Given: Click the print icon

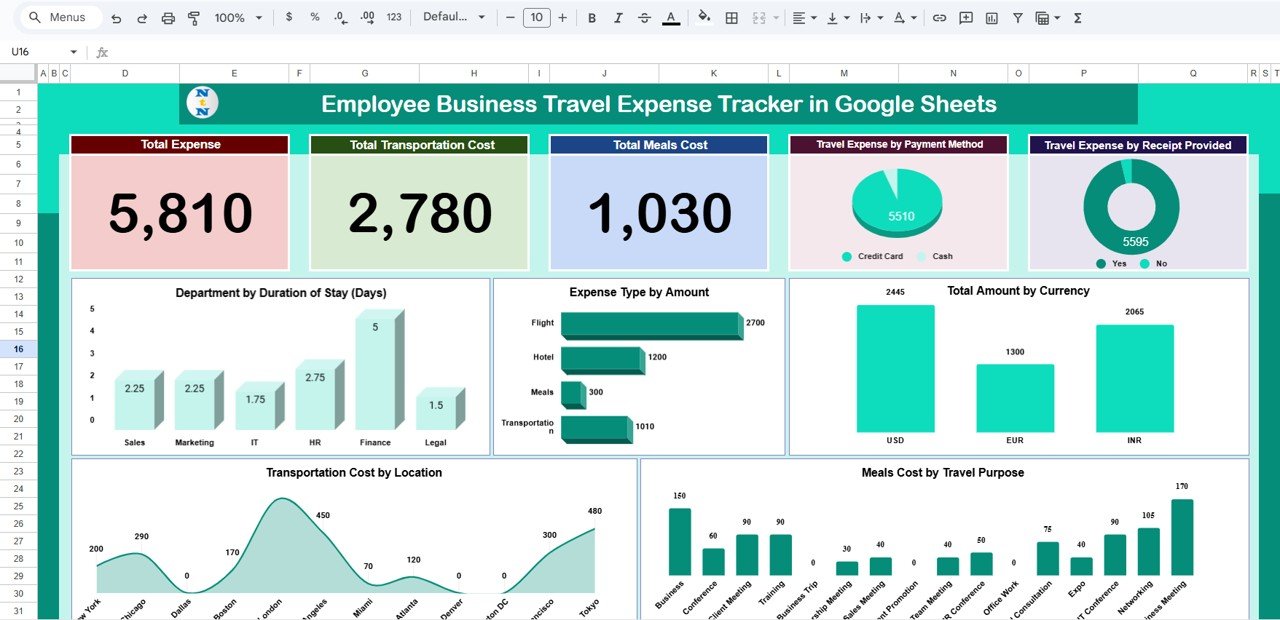Looking at the screenshot, I should tap(168, 18).
